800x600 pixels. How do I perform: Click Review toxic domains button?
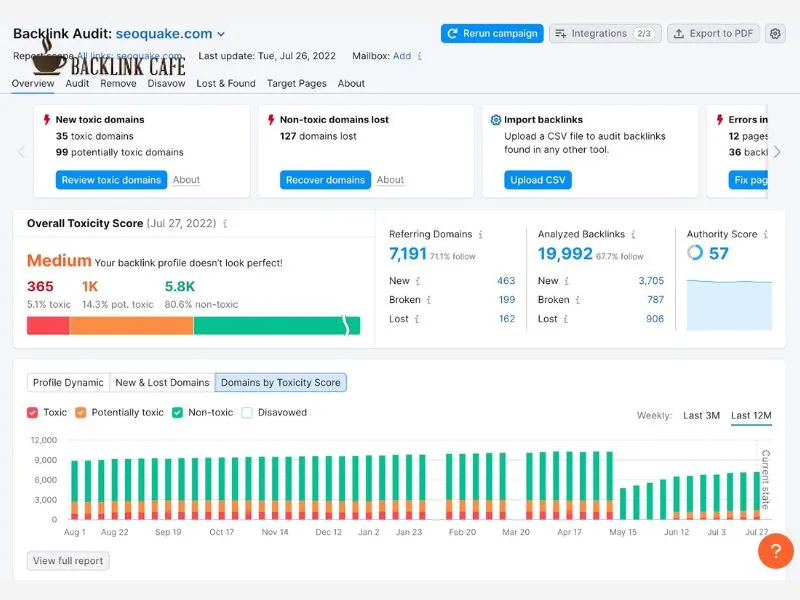tap(111, 180)
